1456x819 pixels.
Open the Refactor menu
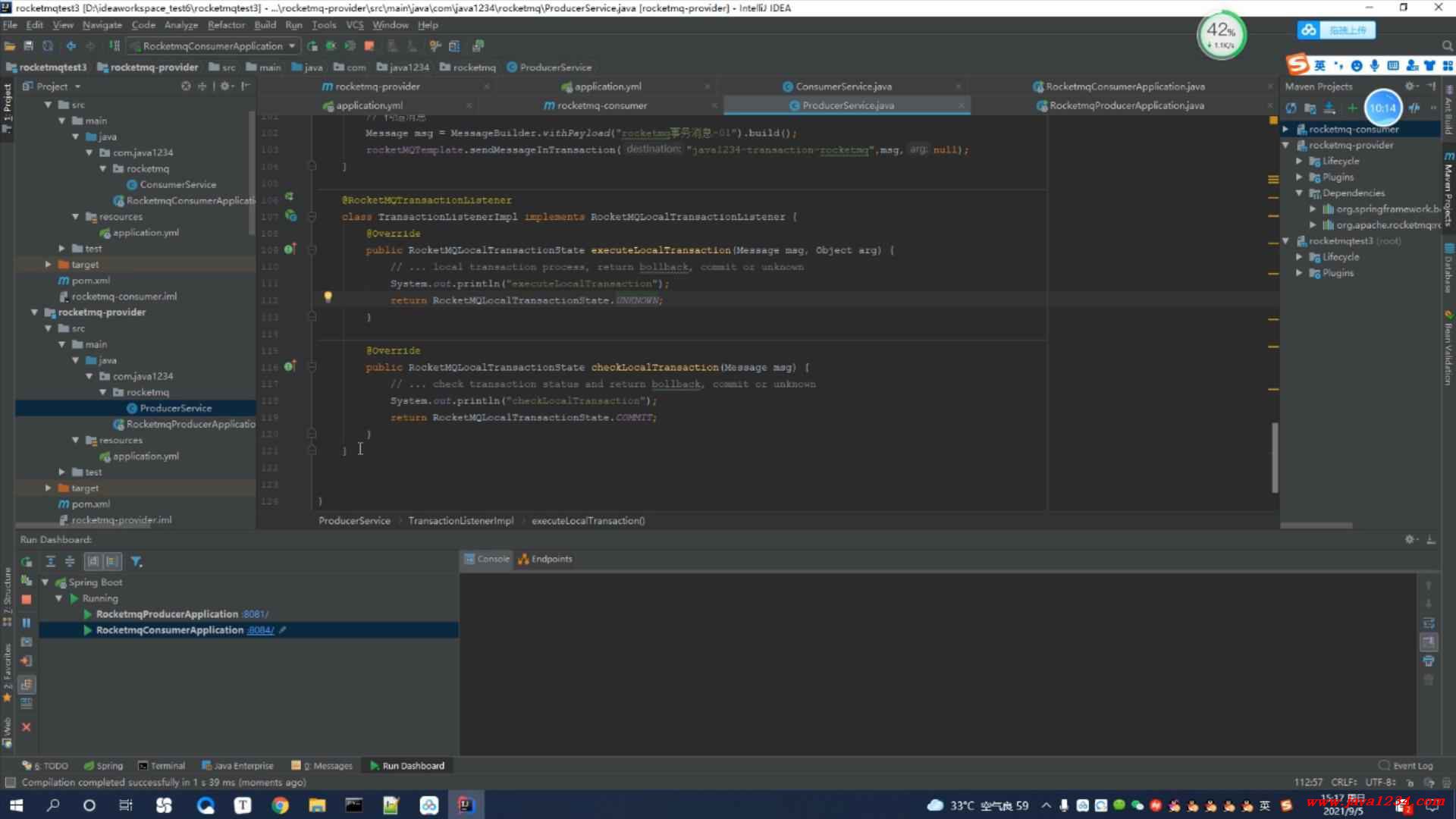pos(226,25)
